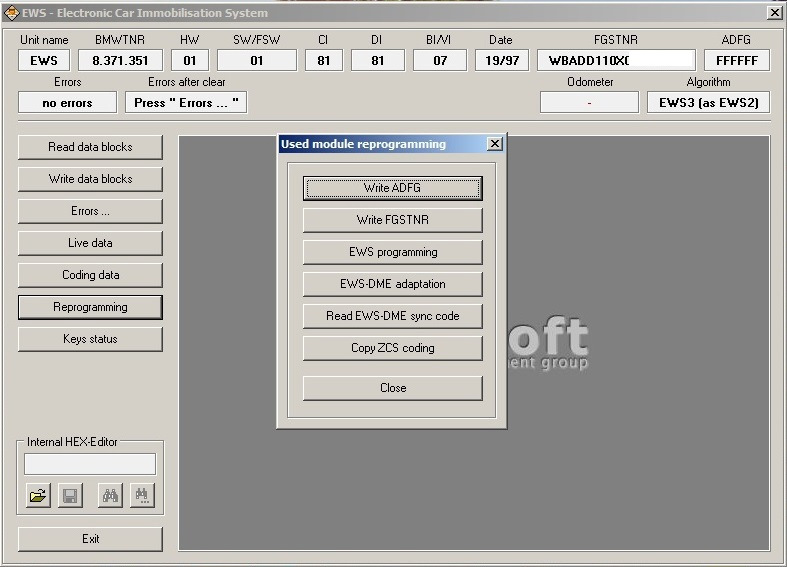Open EWS-DME adaptation
This screenshot has width=787, height=567.
[392, 284]
